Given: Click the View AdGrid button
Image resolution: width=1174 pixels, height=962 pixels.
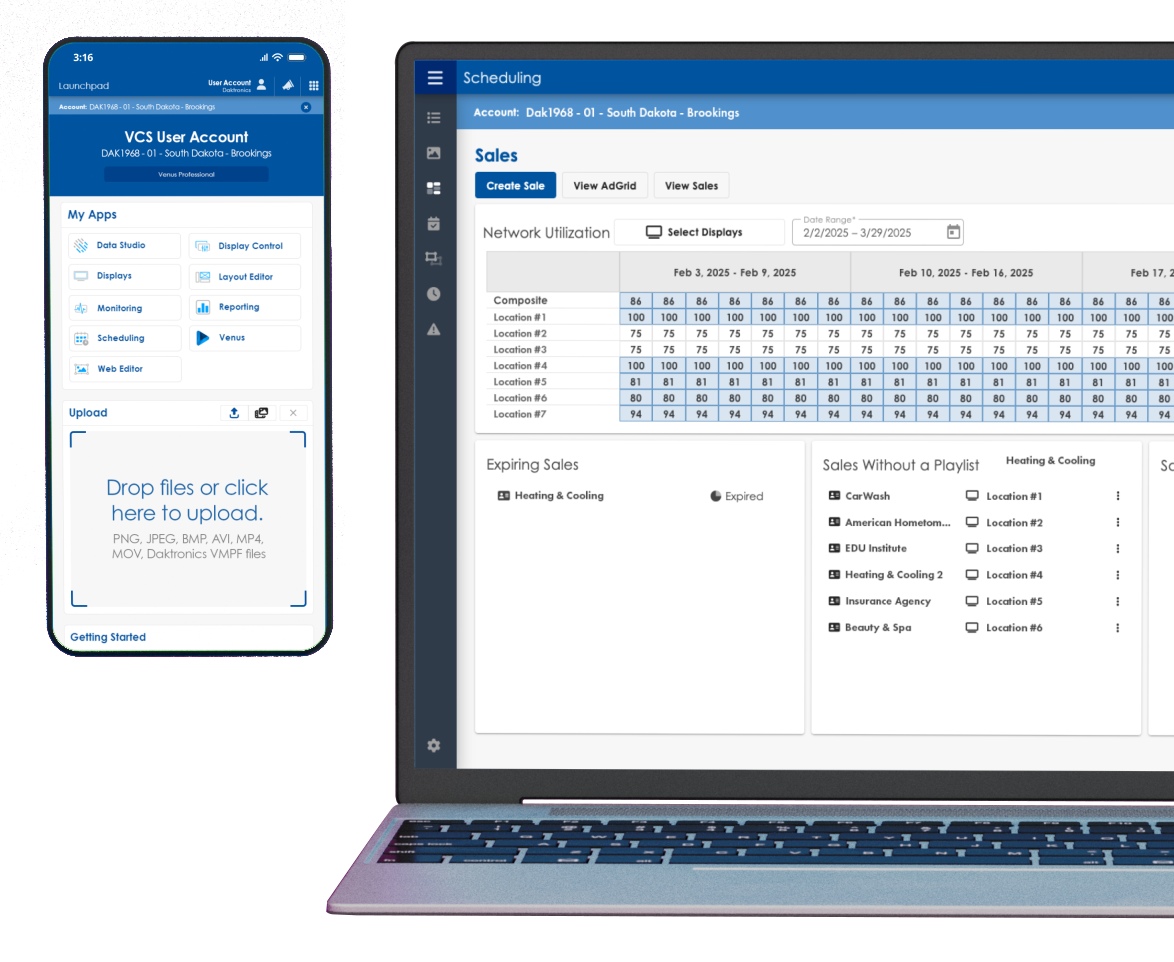Looking at the screenshot, I should [605, 186].
